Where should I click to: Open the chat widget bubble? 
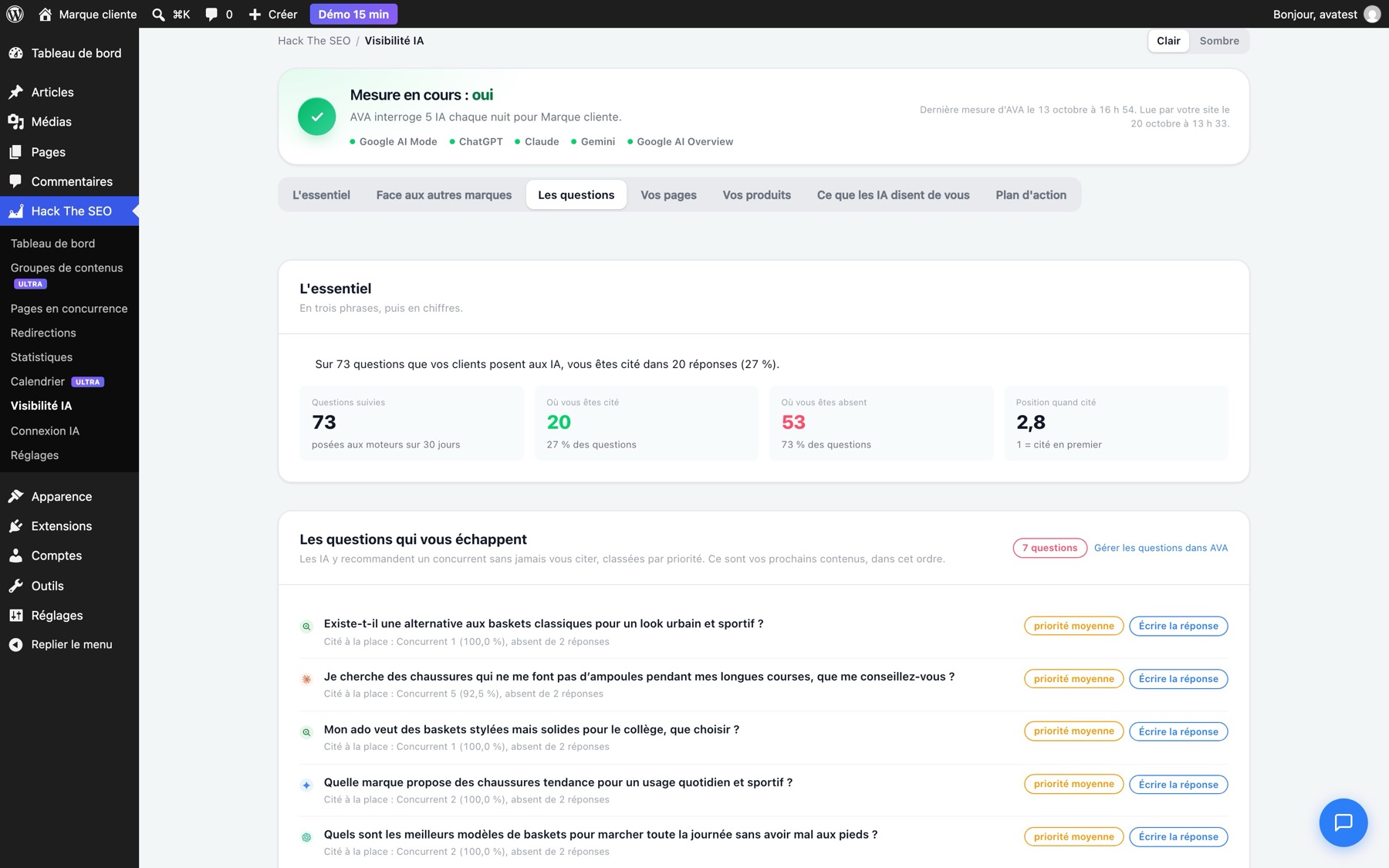1343,822
